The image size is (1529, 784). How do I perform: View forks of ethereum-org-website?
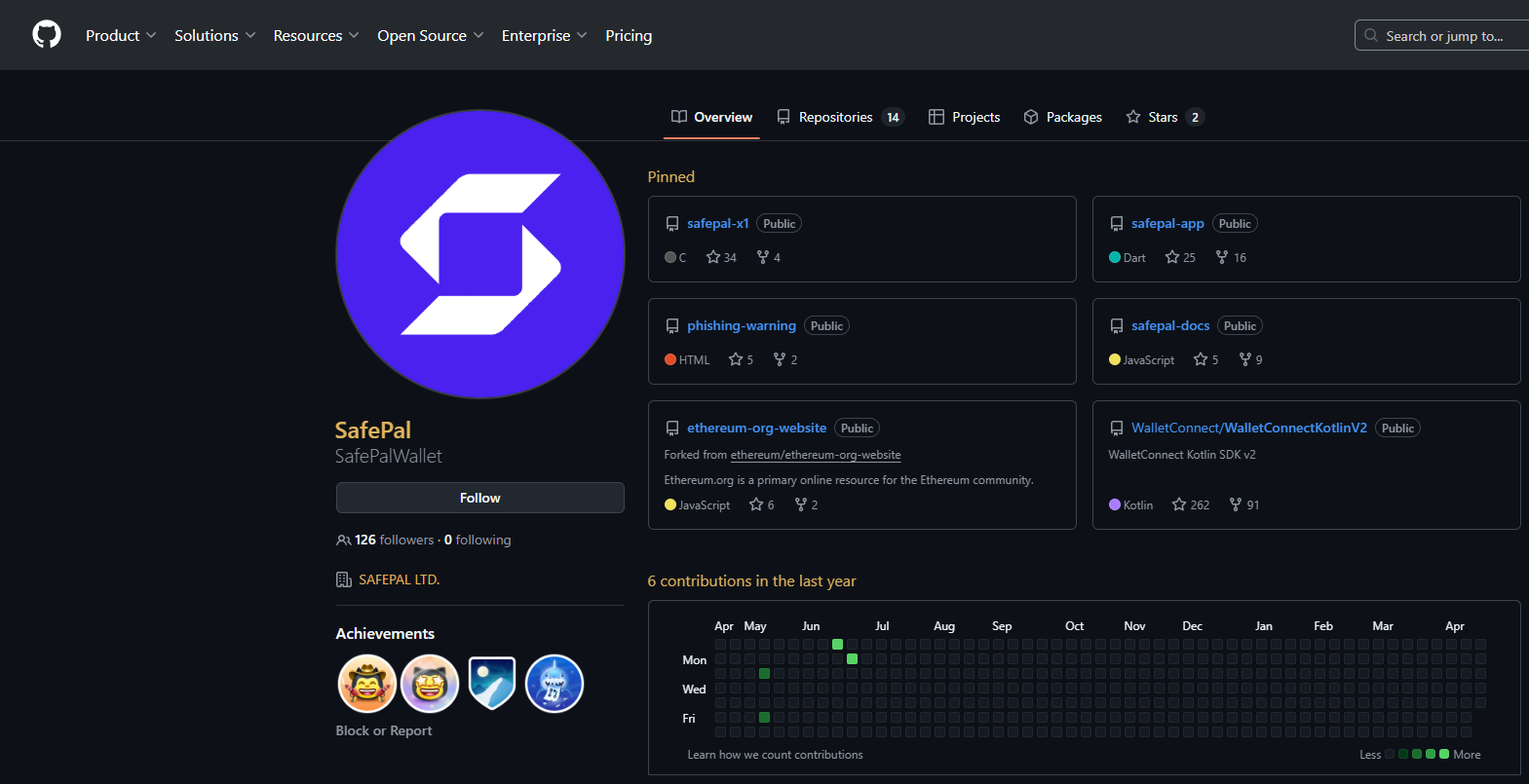pos(806,504)
